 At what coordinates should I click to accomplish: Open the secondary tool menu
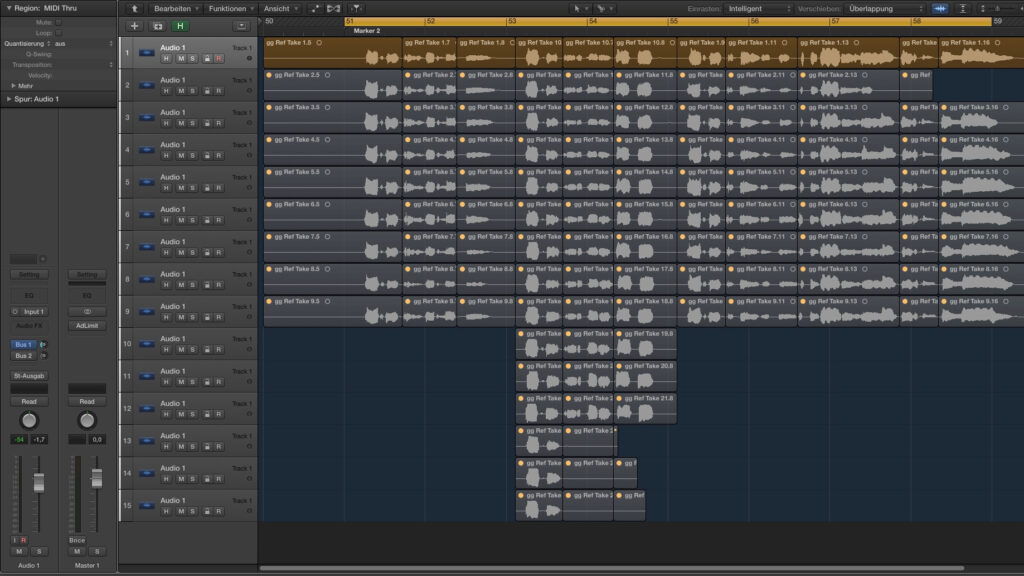coord(603,8)
